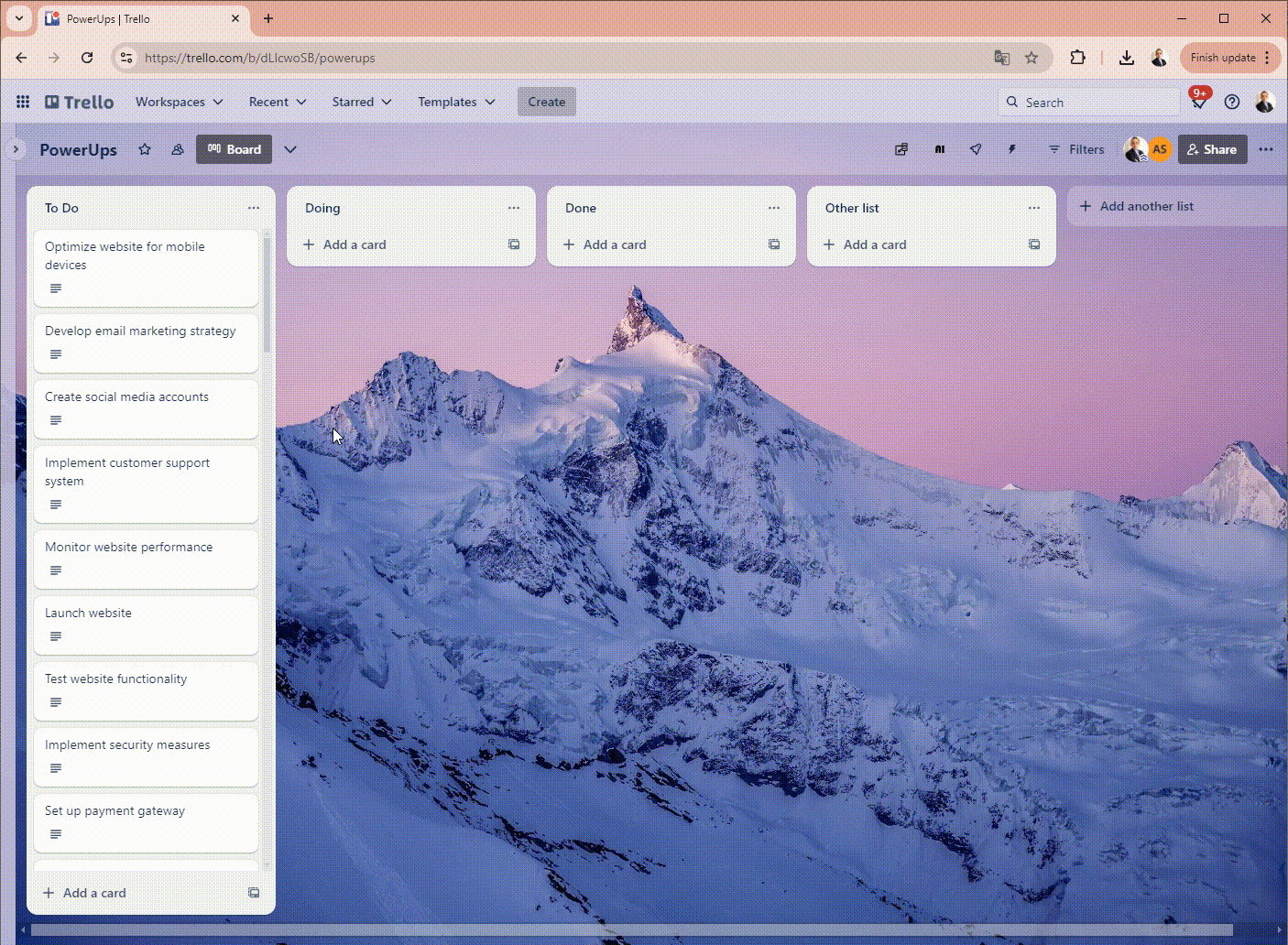The width and height of the screenshot is (1288, 945).
Task: Open the Templates dropdown
Action: pyautogui.click(x=455, y=102)
